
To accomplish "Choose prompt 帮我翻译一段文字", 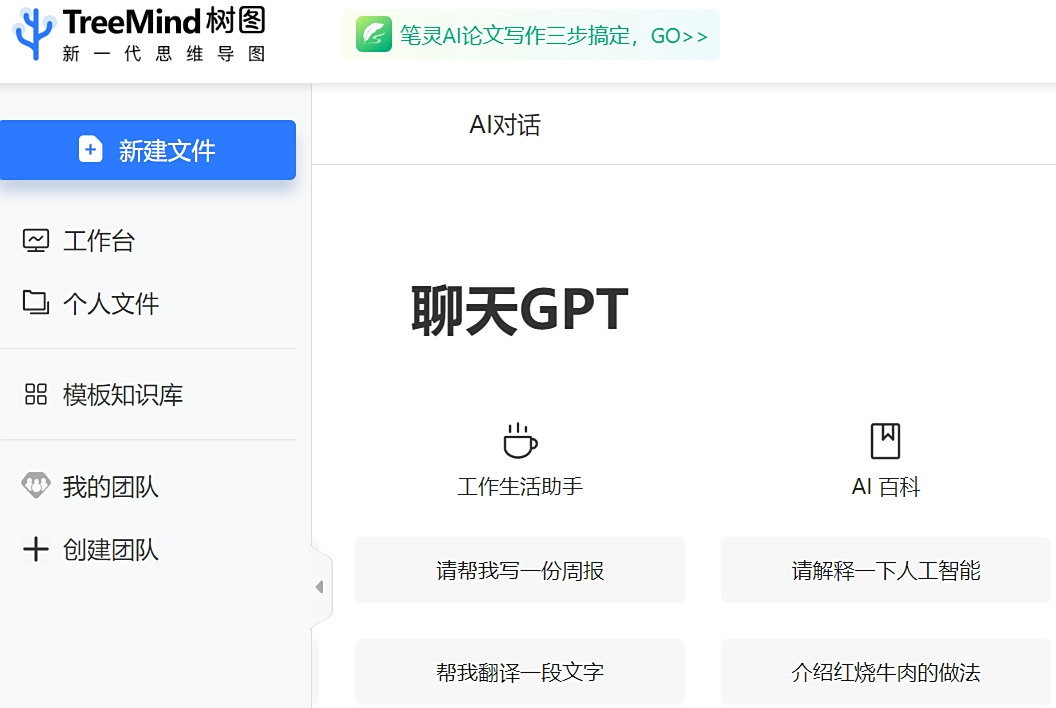I will click(x=520, y=672).
